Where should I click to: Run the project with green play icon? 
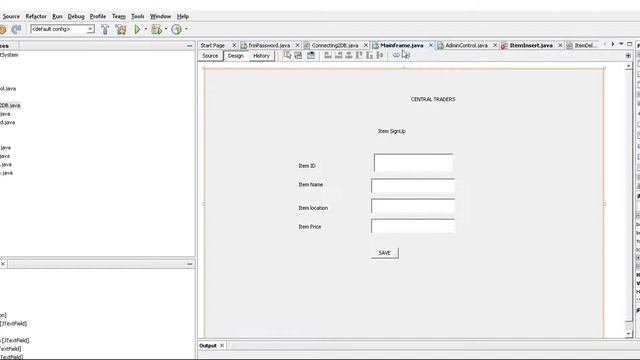[x=137, y=29]
